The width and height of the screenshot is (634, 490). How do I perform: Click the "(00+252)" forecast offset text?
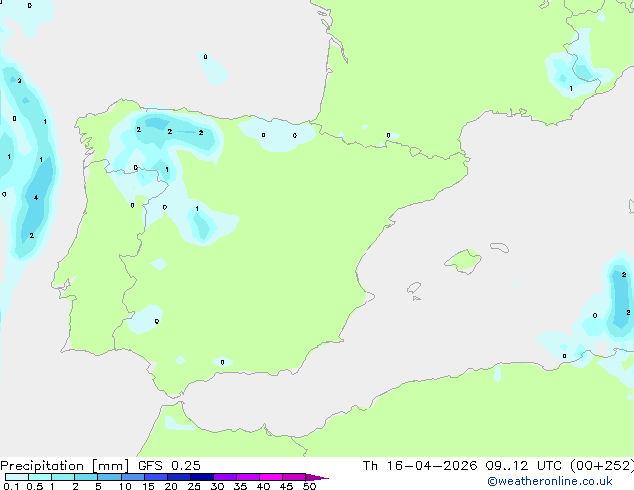click(602, 466)
